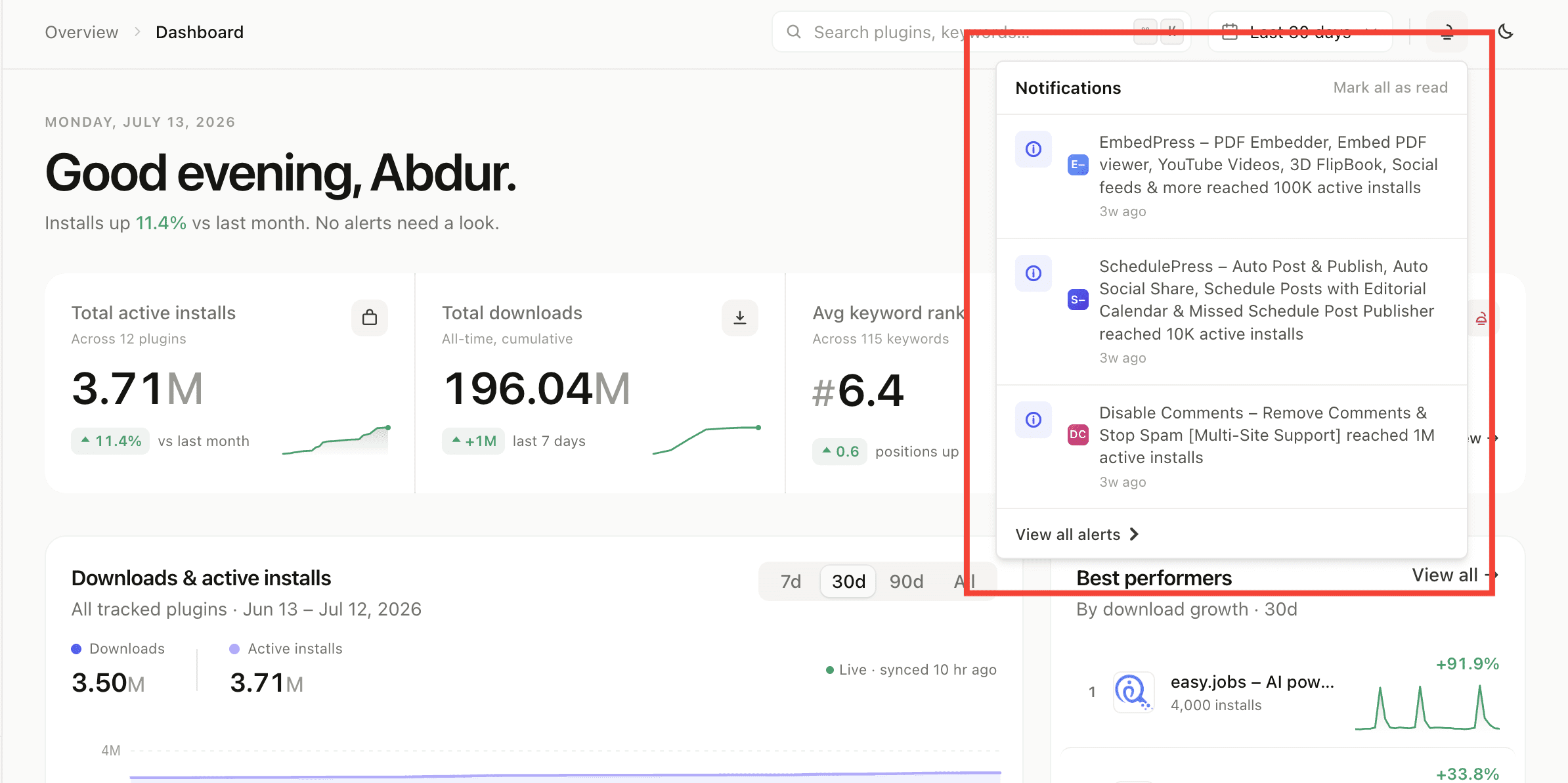Image resolution: width=1568 pixels, height=783 pixels.
Task: Click the #6.4 average keyword rank value
Action: point(858,391)
